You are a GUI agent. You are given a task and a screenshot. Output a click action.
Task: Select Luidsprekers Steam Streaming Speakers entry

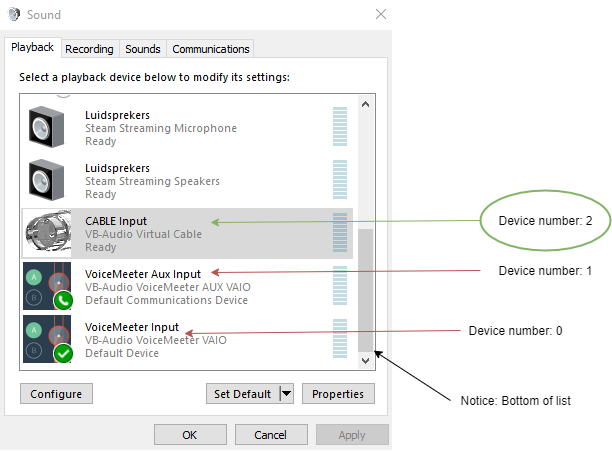(187, 181)
